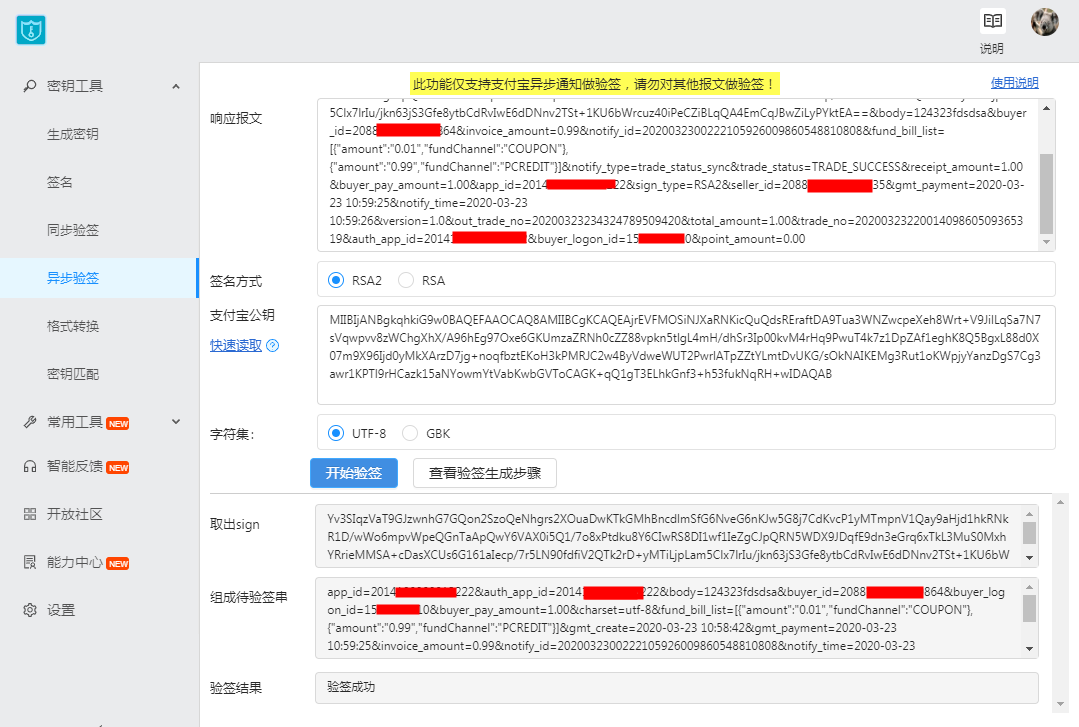Click the yellow notice about 异步通知验签

(x=595, y=84)
